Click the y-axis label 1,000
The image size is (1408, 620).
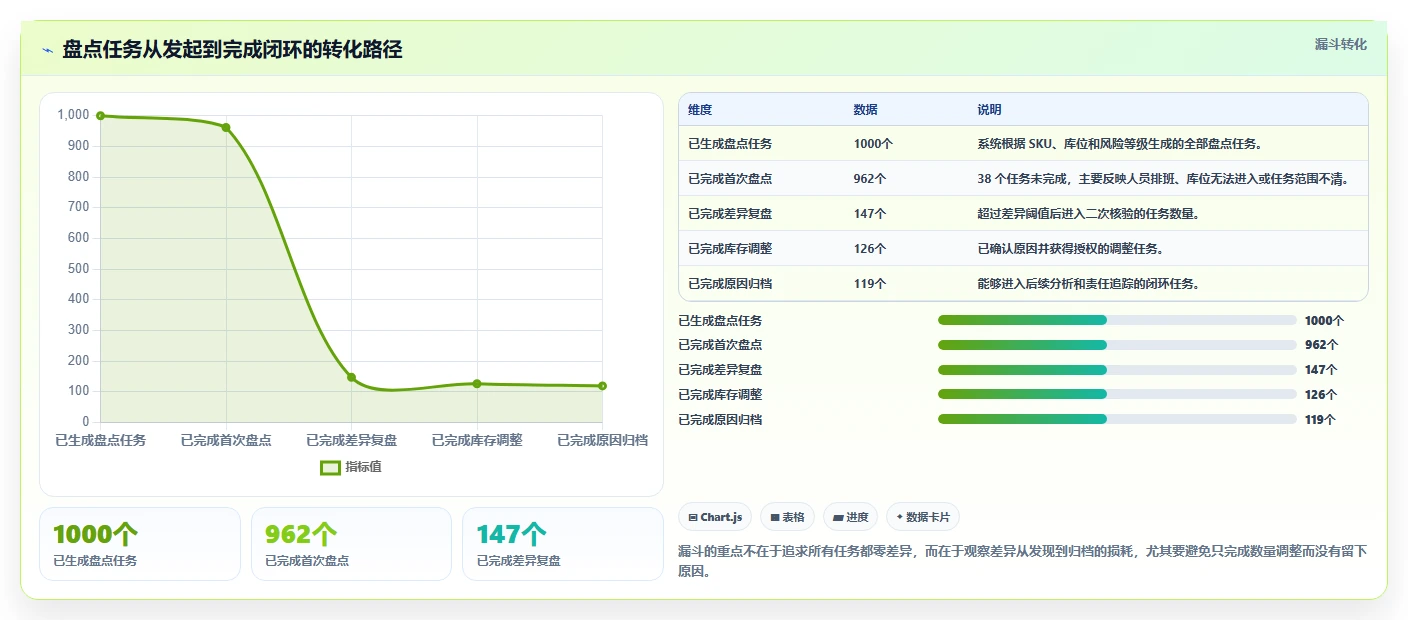[73, 115]
